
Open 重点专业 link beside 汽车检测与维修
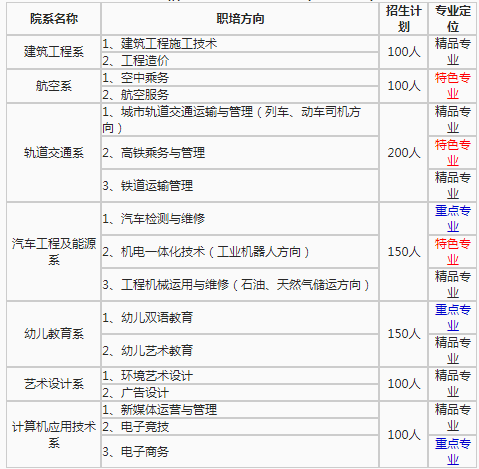(452, 218)
